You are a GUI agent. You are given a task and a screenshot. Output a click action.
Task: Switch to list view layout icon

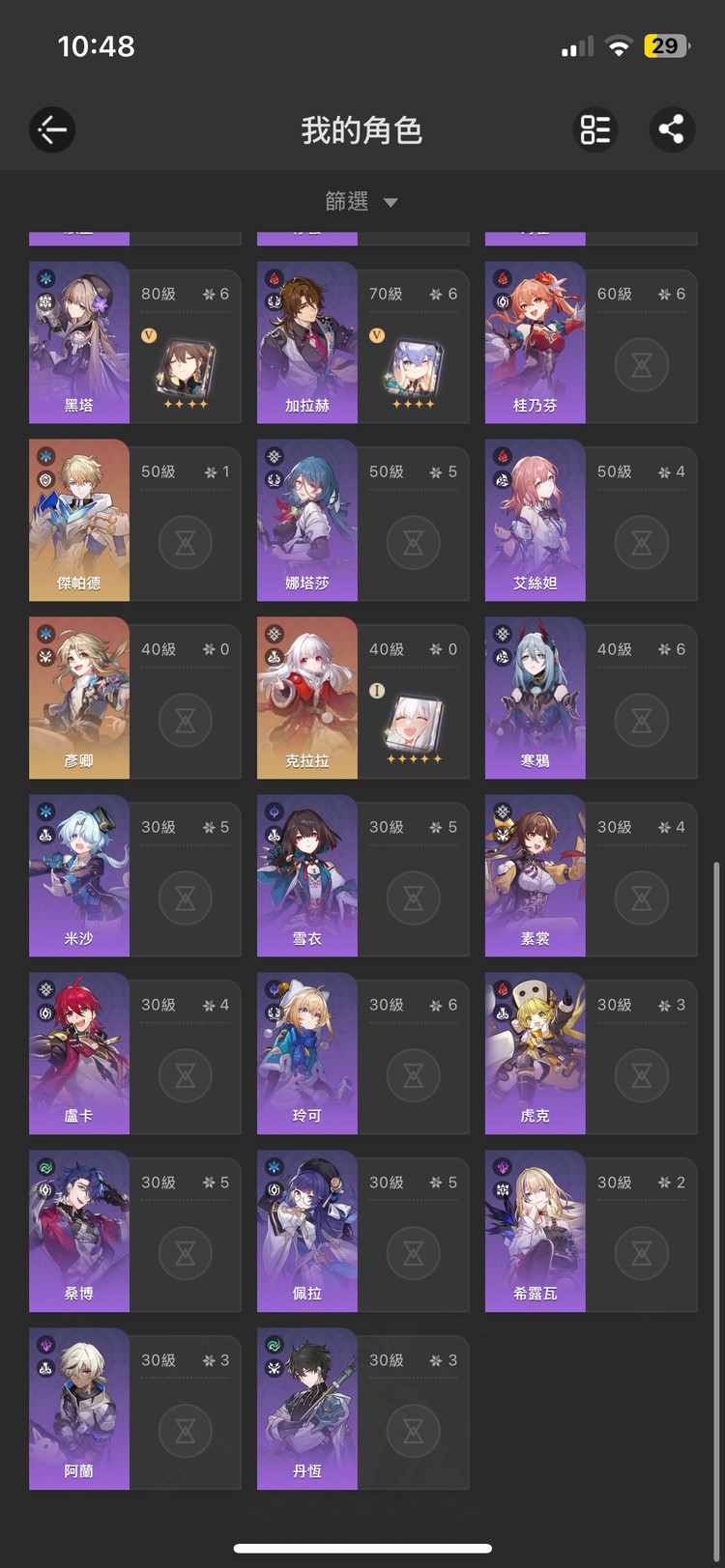point(595,129)
